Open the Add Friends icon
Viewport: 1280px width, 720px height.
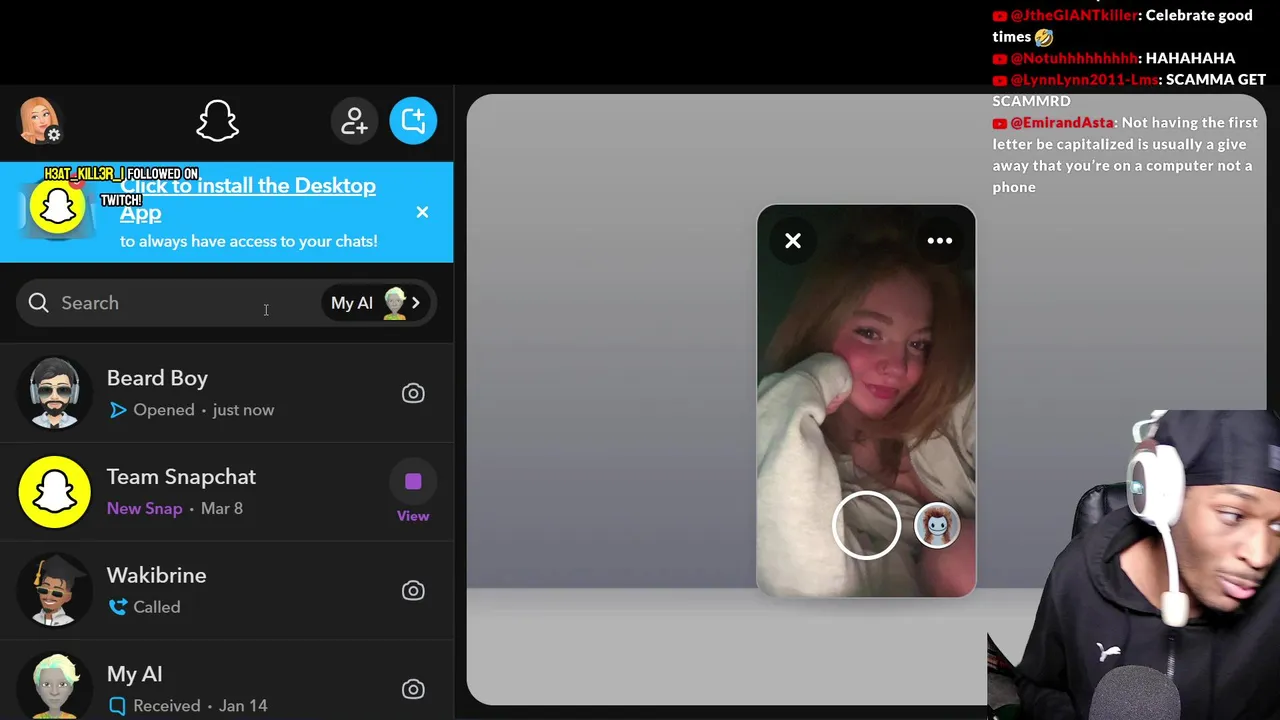[x=354, y=121]
